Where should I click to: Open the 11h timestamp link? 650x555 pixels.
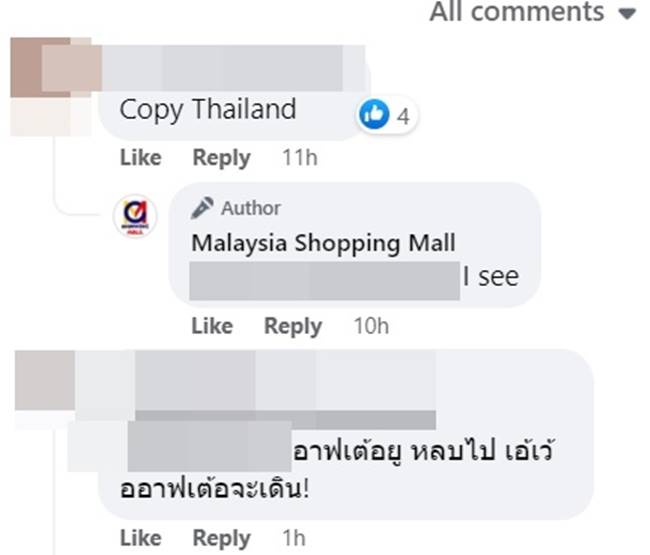(300, 158)
